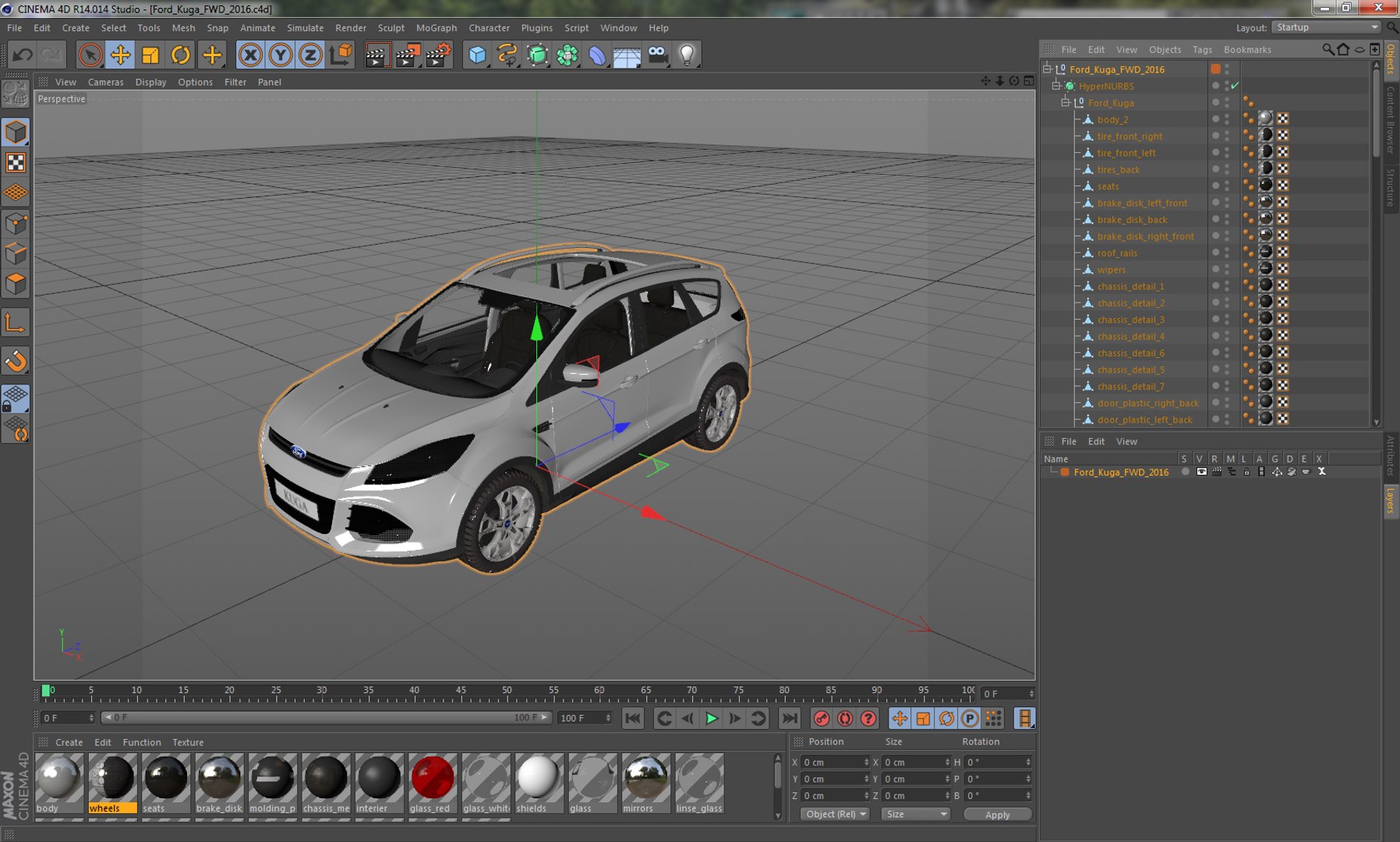The height and width of the screenshot is (842, 1400).
Task: Click the X Position input field
Action: [835, 762]
